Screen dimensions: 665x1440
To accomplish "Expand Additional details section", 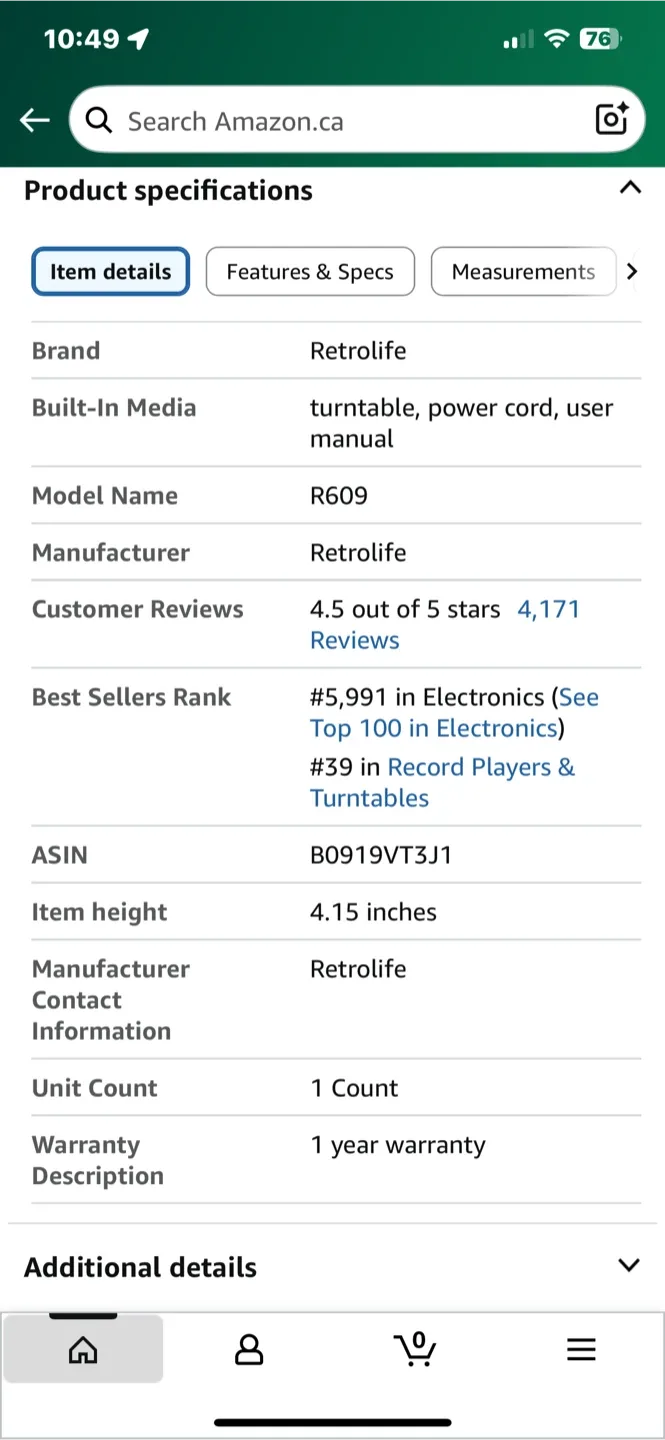I will [x=628, y=1265].
